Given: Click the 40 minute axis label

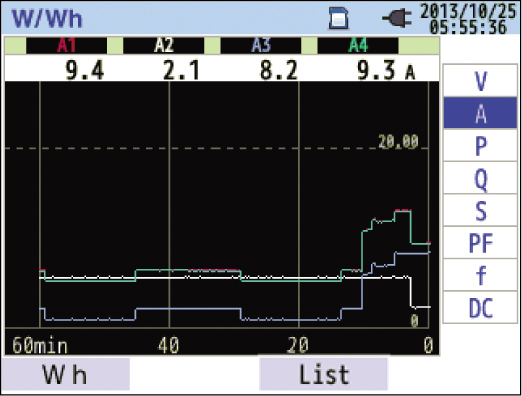Looking at the screenshot, I should [168, 345].
